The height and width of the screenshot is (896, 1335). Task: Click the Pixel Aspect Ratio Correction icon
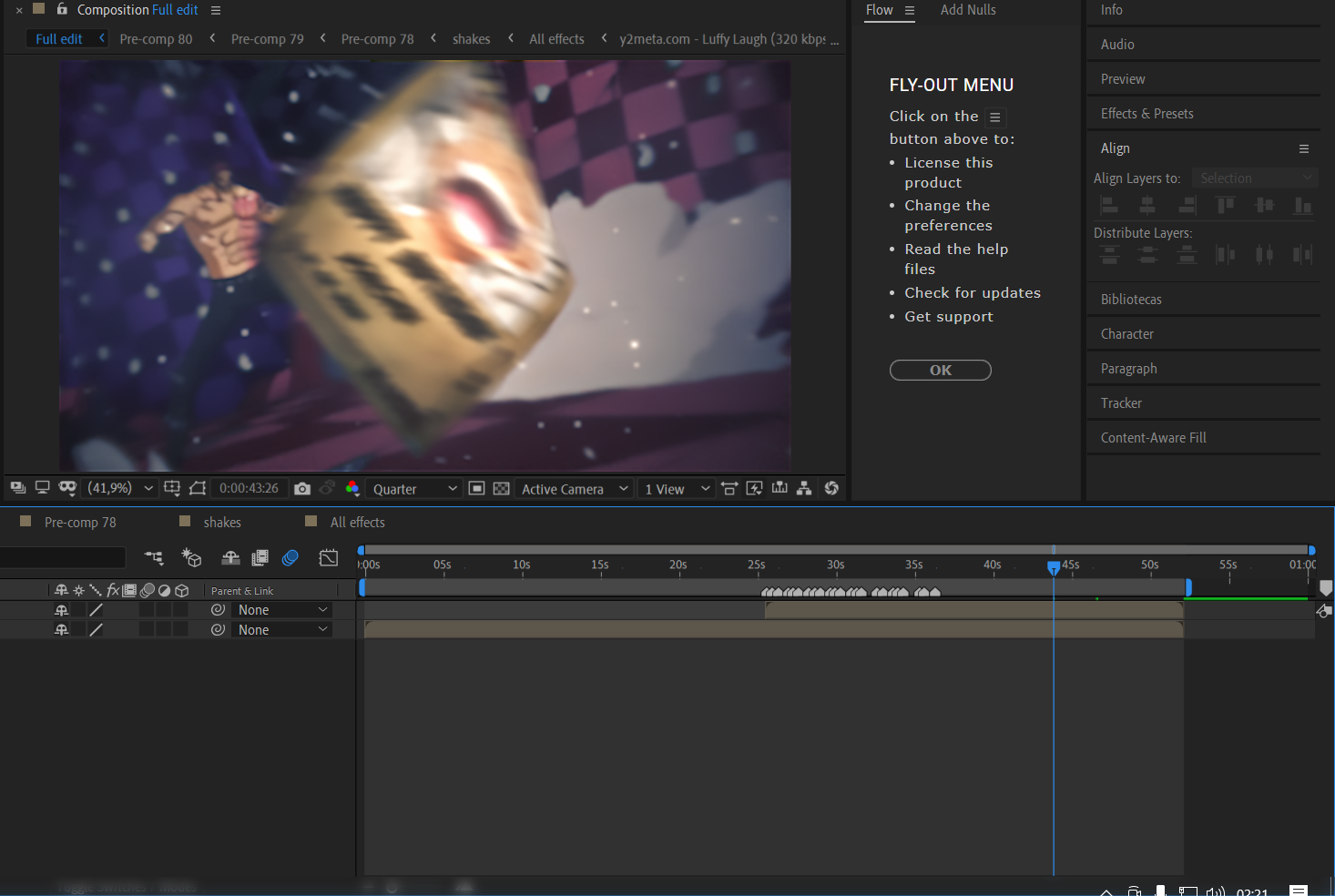pos(729,488)
